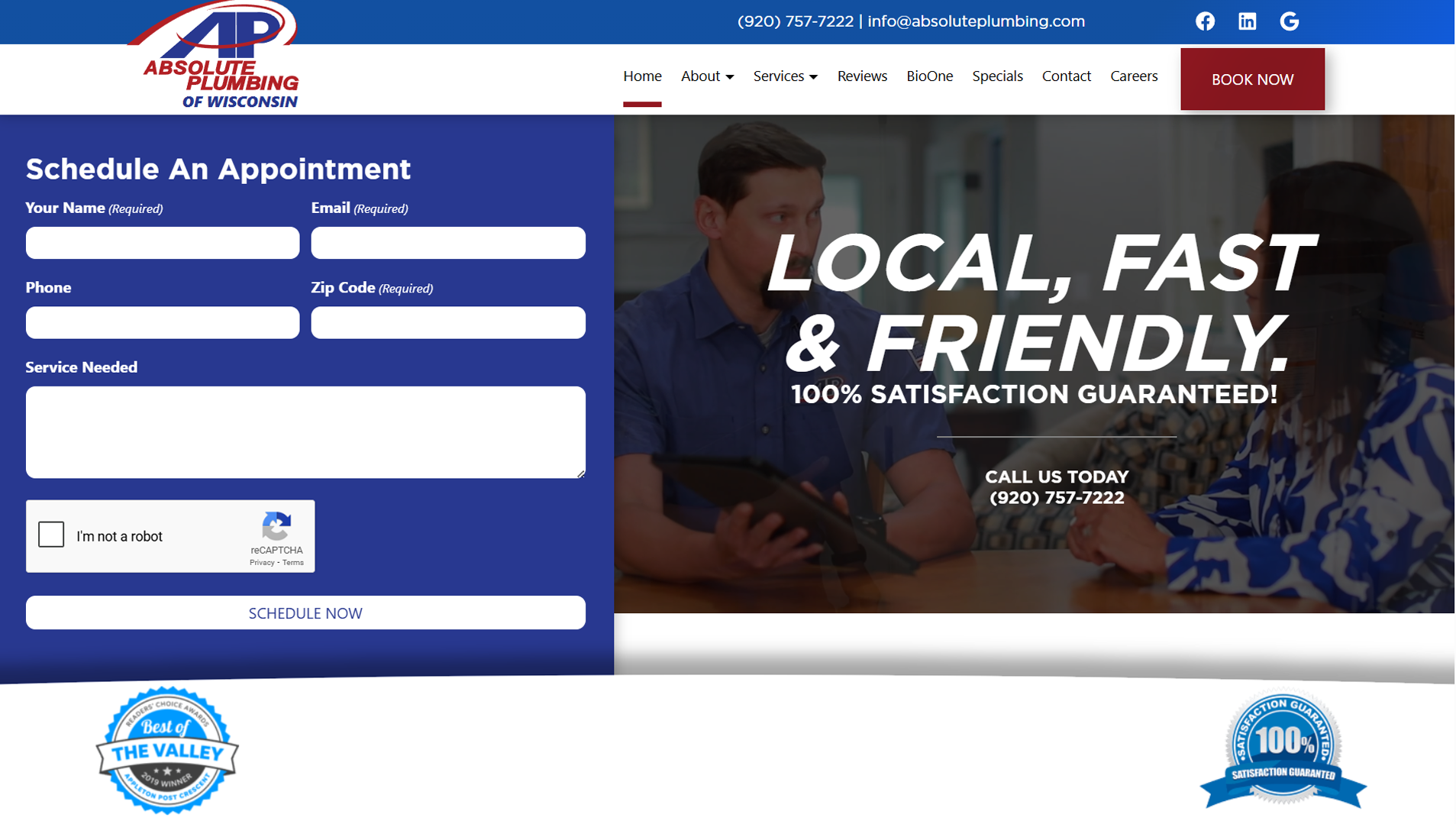Click into the Zip Code field
The height and width of the screenshot is (824, 1456).
(448, 323)
